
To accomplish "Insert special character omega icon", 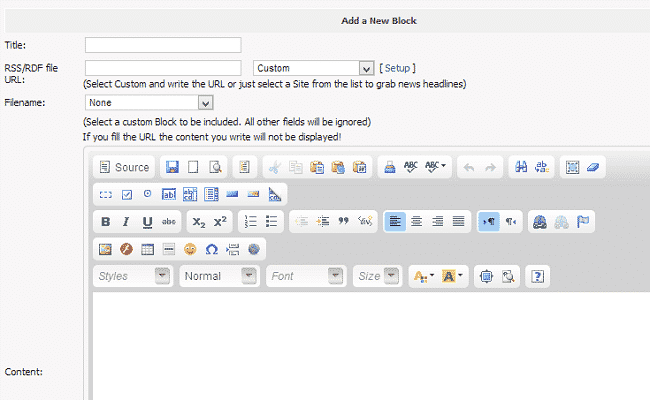I will pyautogui.click(x=211, y=249).
